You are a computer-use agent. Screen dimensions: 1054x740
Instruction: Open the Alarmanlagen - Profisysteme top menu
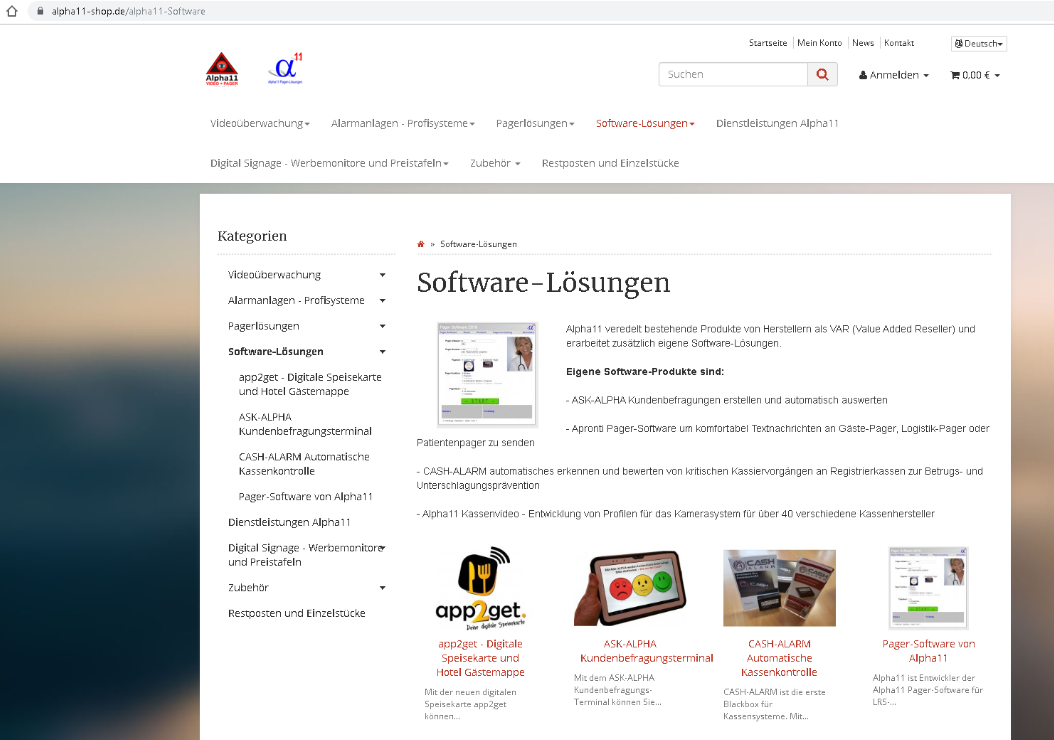click(403, 124)
